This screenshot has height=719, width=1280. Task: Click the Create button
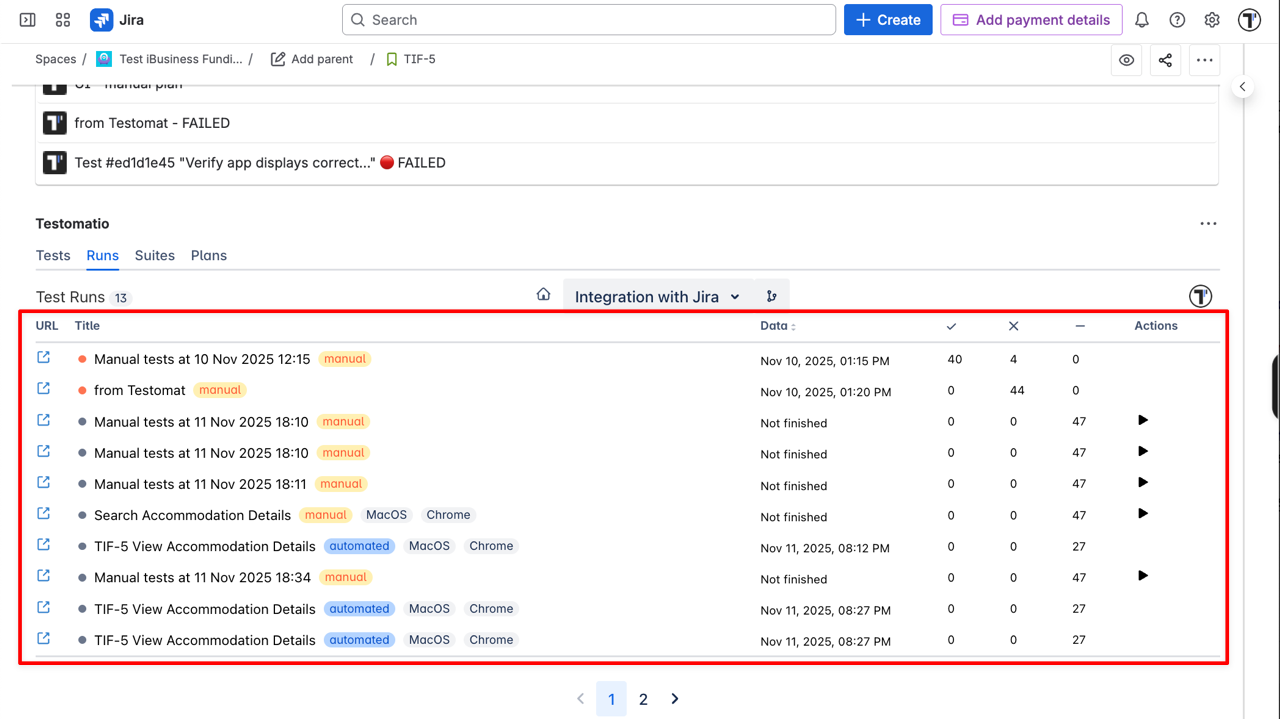(888, 20)
